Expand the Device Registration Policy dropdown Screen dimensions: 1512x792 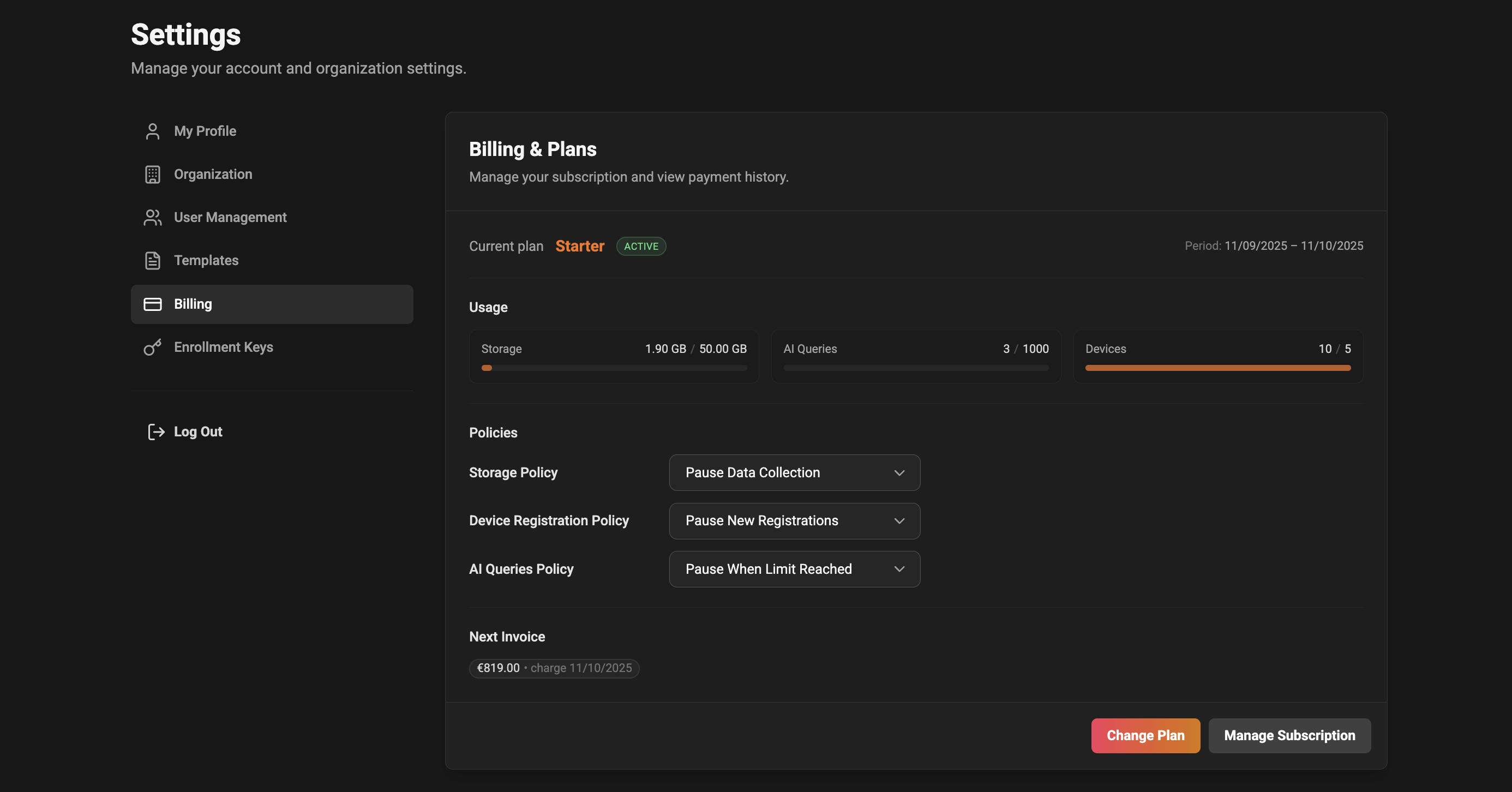[x=794, y=521]
